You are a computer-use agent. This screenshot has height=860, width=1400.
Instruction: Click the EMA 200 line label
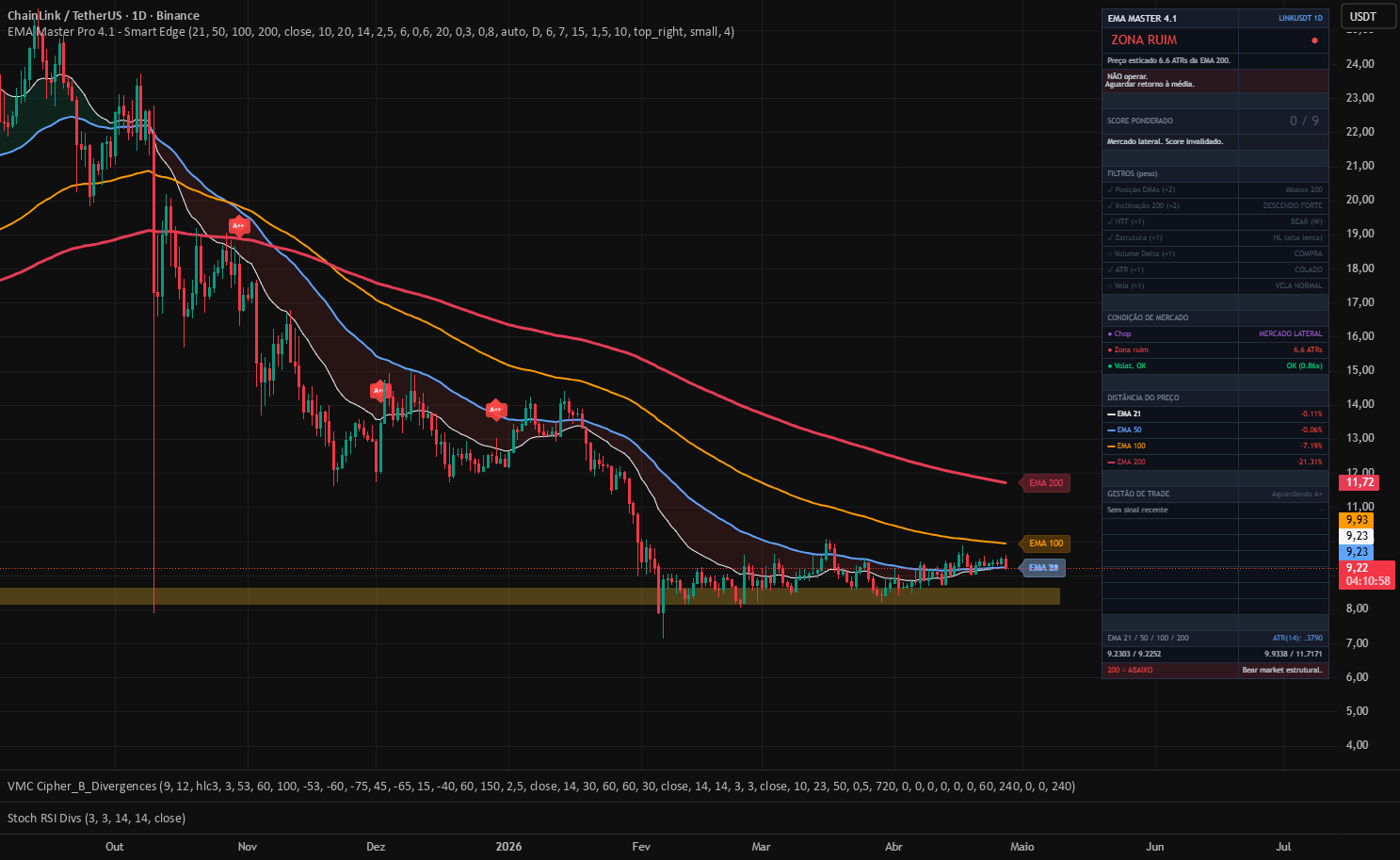coord(1045,483)
